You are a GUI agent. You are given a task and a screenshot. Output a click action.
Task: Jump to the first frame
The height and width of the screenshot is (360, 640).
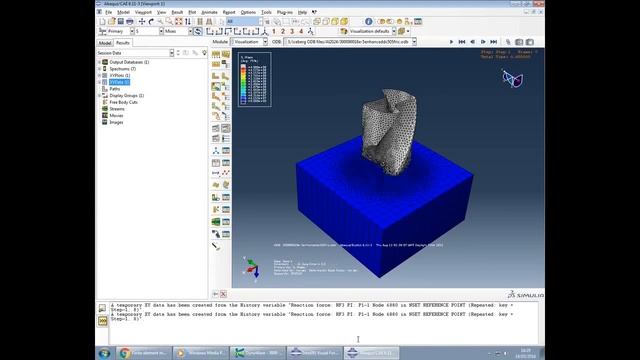pos(462,42)
